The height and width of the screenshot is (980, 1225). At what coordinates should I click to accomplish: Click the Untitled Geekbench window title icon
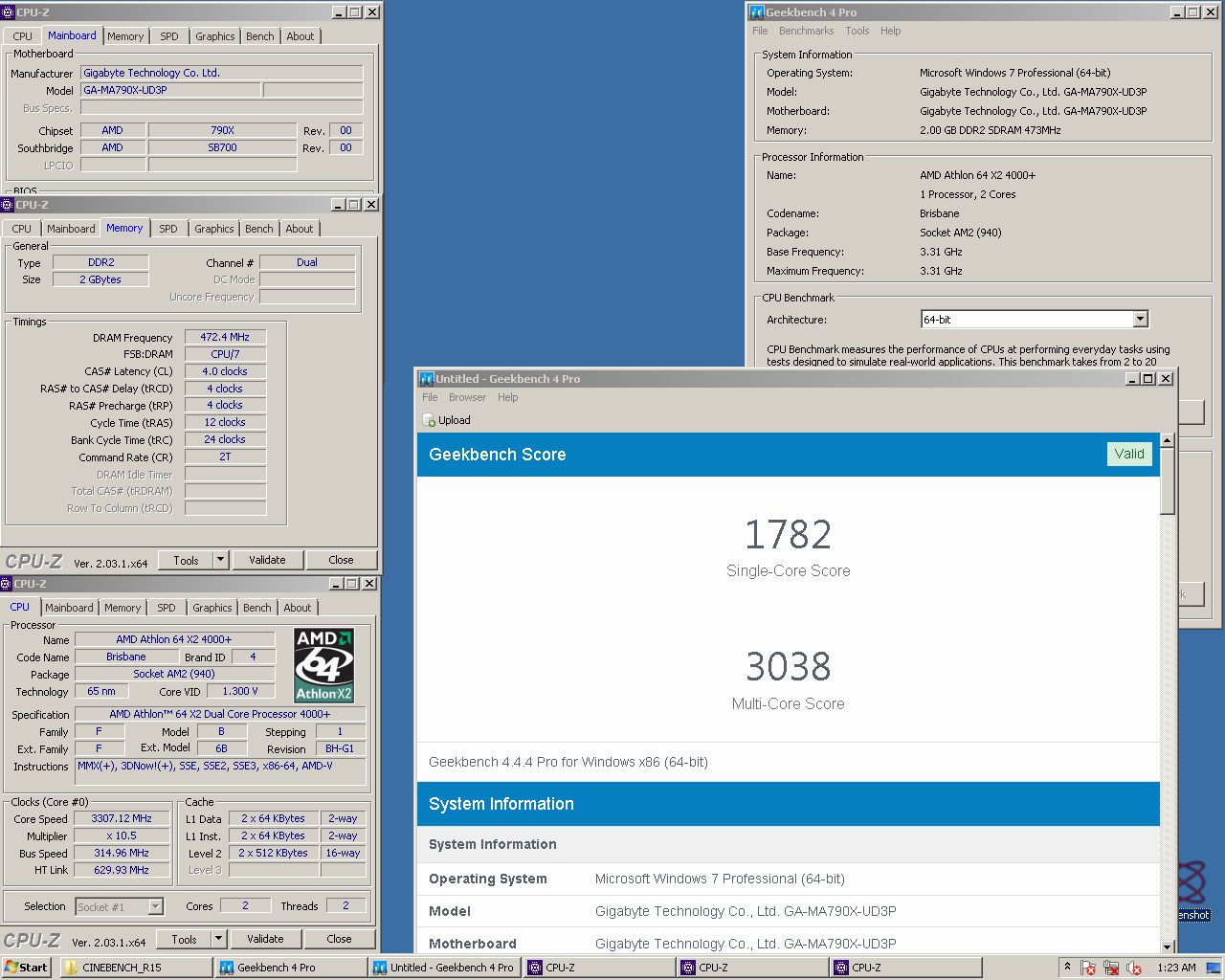[x=427, y=379]
